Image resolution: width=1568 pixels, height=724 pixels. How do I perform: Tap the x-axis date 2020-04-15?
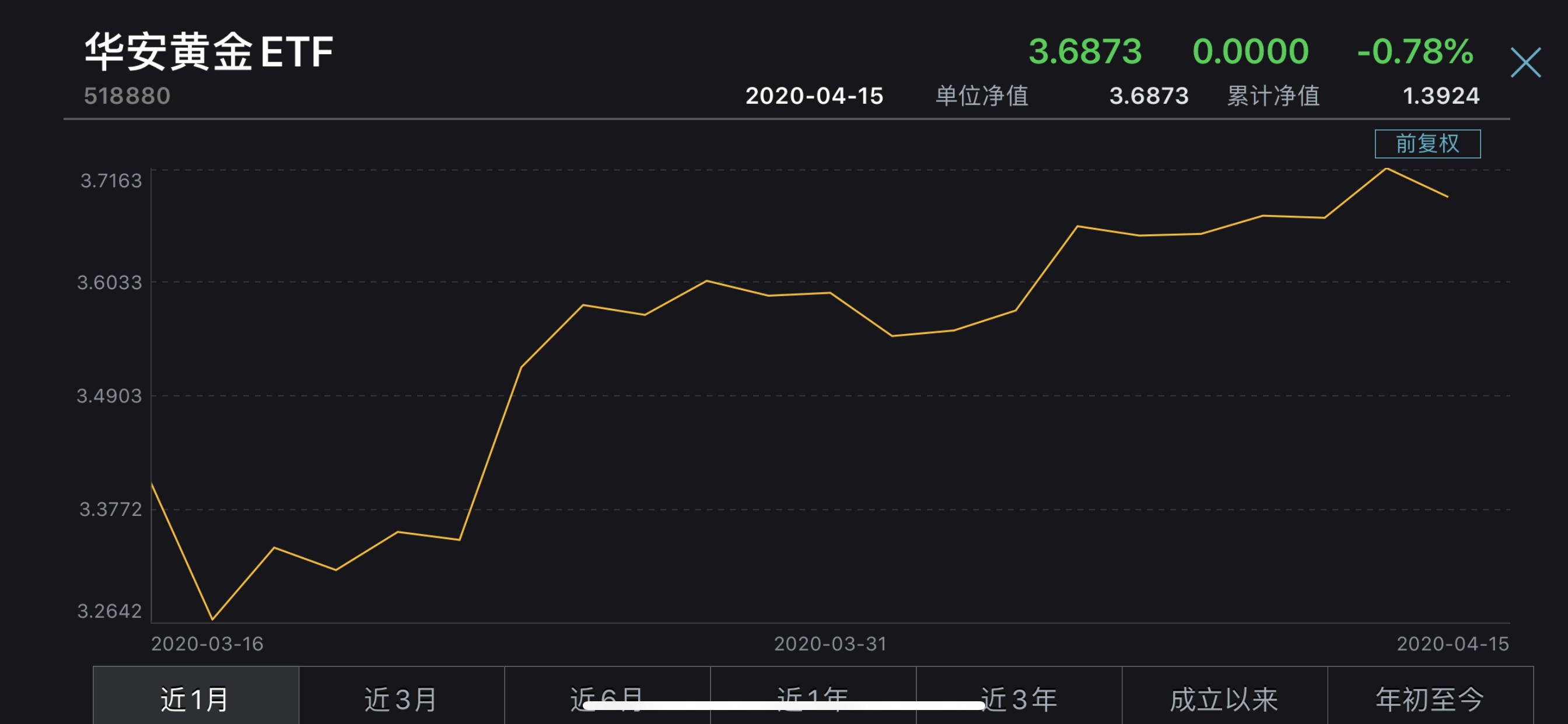1453,644
